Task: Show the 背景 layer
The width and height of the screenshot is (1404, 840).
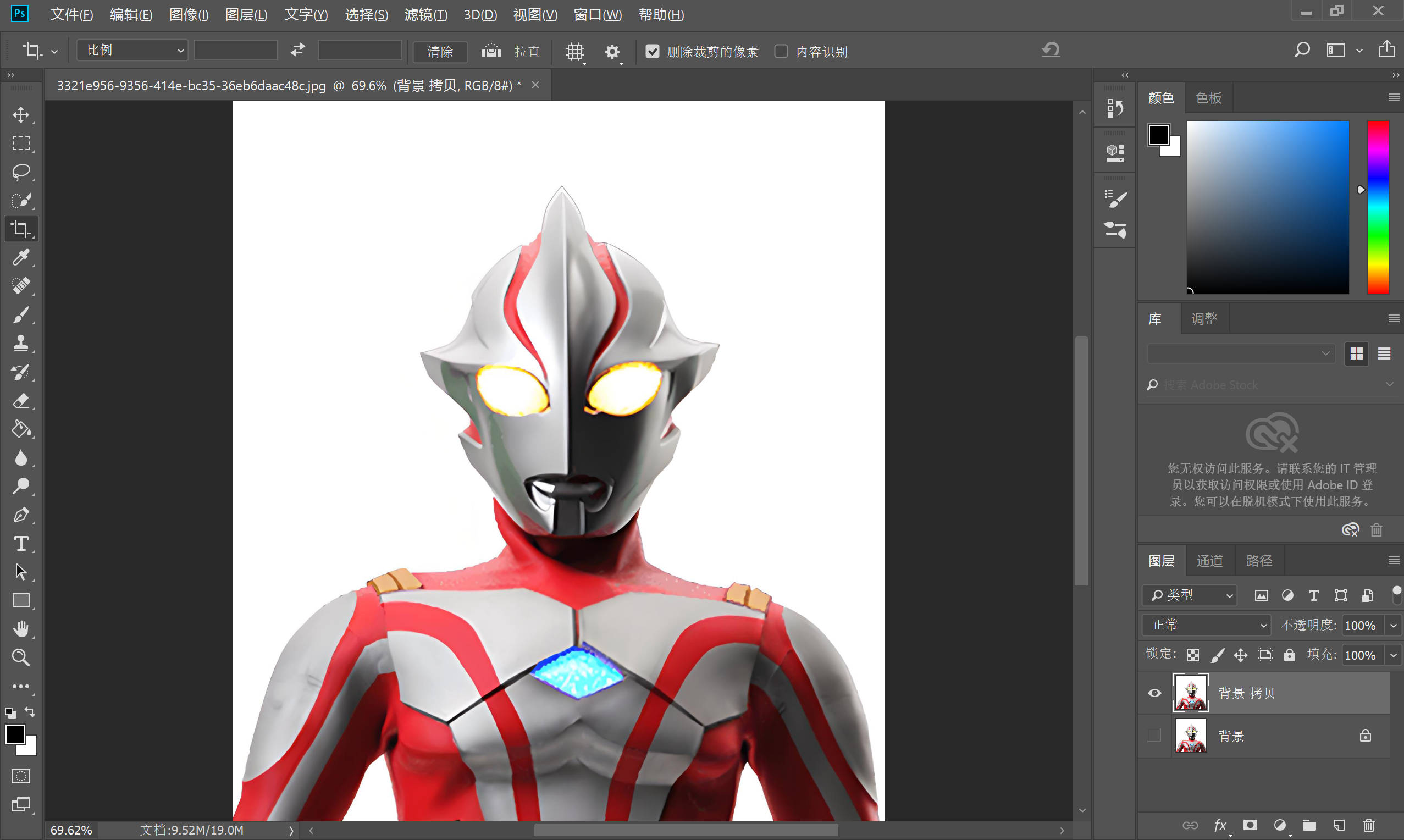Action: click(x=1154, y=736)
